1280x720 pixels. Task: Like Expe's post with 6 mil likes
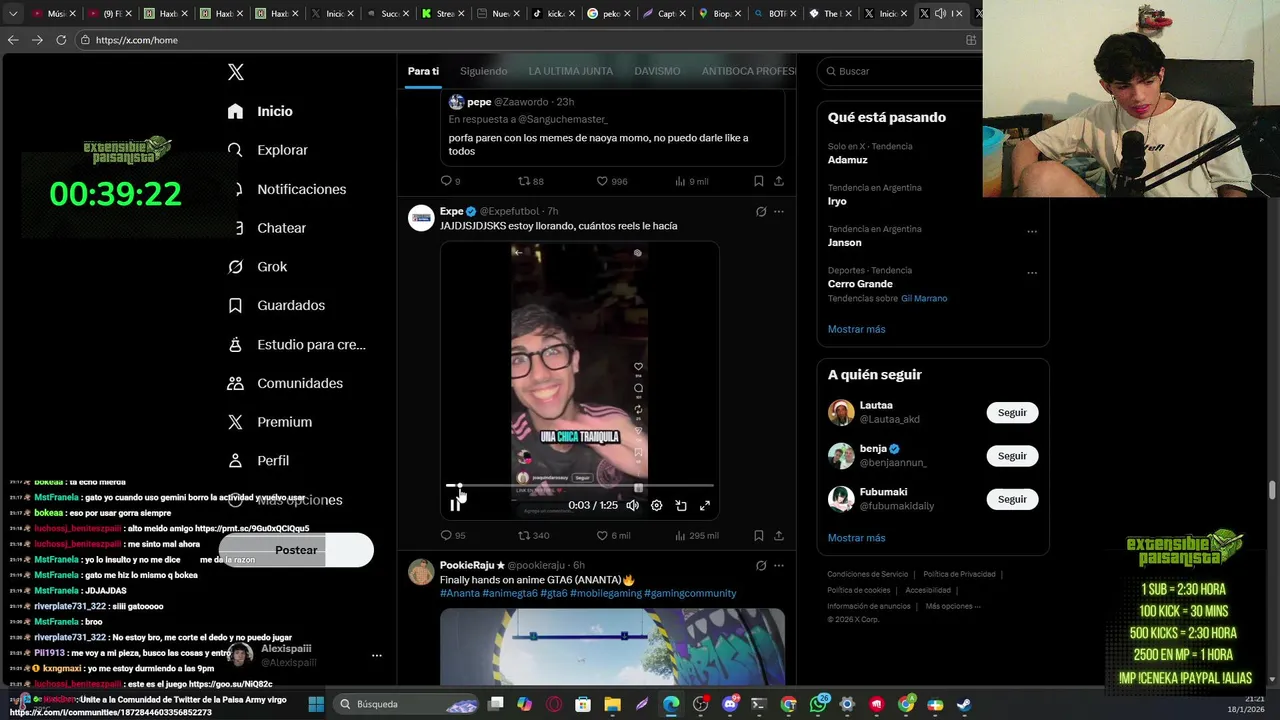(613, 536)
